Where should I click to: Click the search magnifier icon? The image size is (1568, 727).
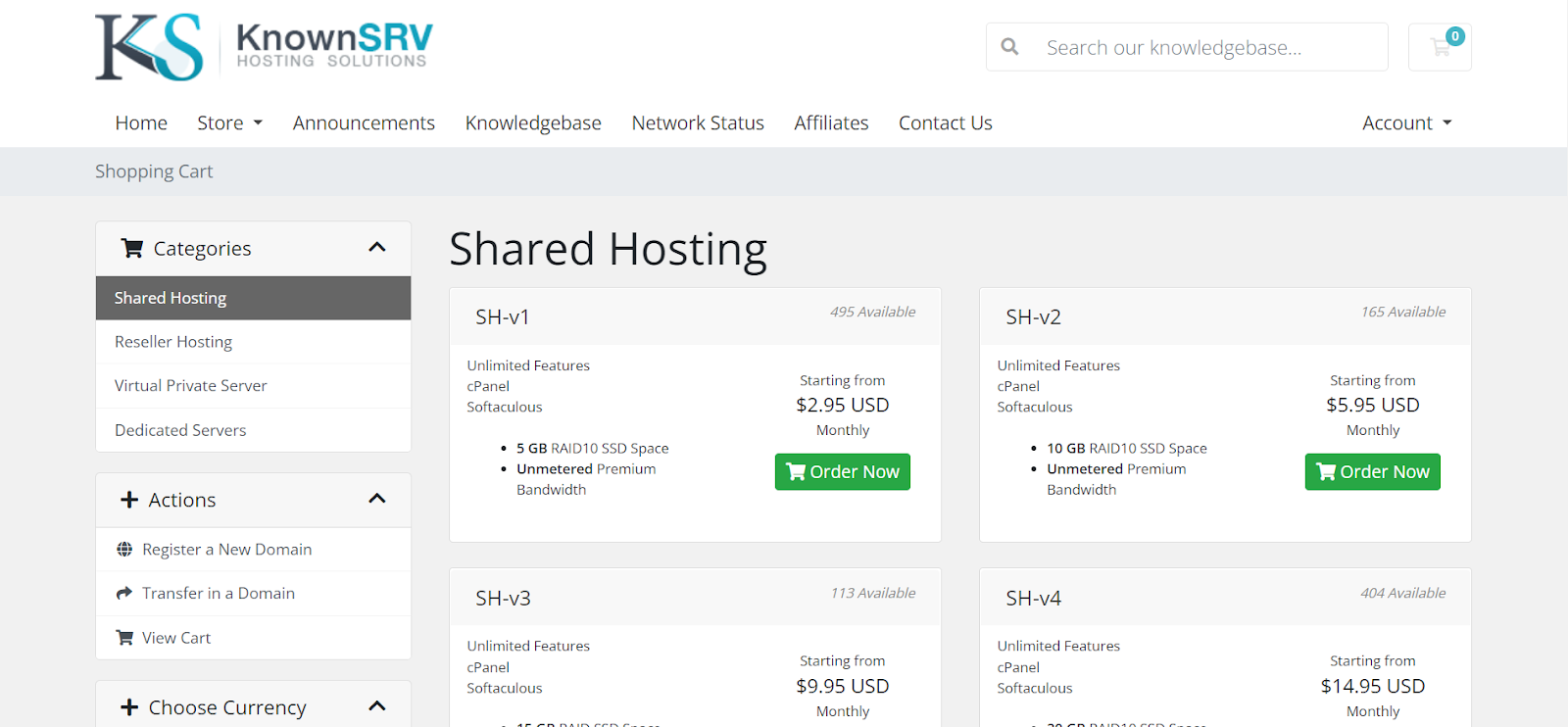tap(1009, 47)
